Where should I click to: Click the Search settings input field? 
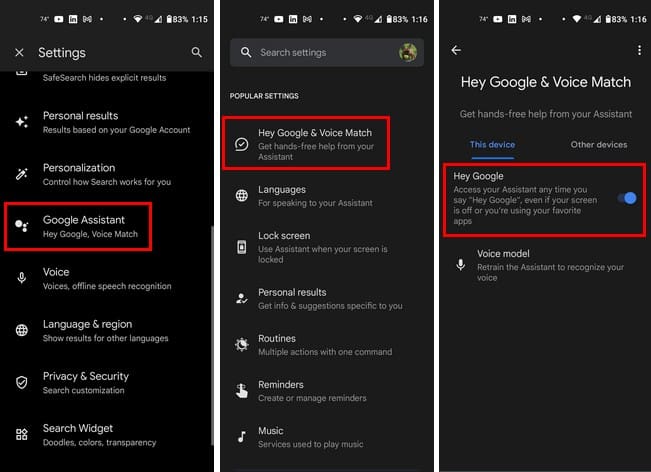point(327,53)
